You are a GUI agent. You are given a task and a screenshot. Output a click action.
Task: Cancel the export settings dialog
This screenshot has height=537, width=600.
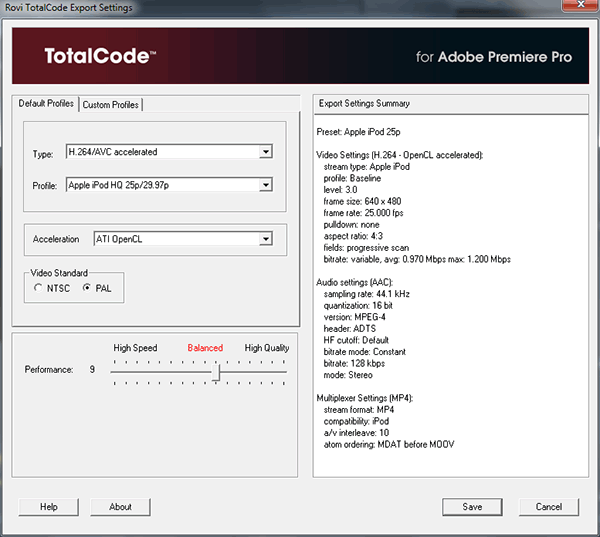pyautogui.click(x=549, y=507)
